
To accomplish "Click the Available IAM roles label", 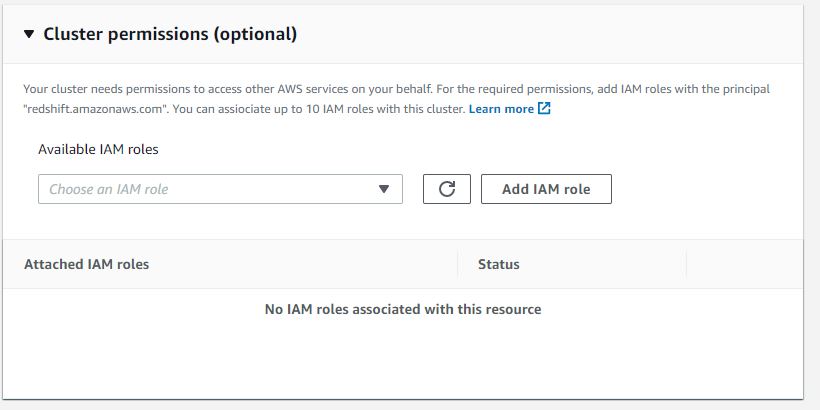I will point(98,149).
